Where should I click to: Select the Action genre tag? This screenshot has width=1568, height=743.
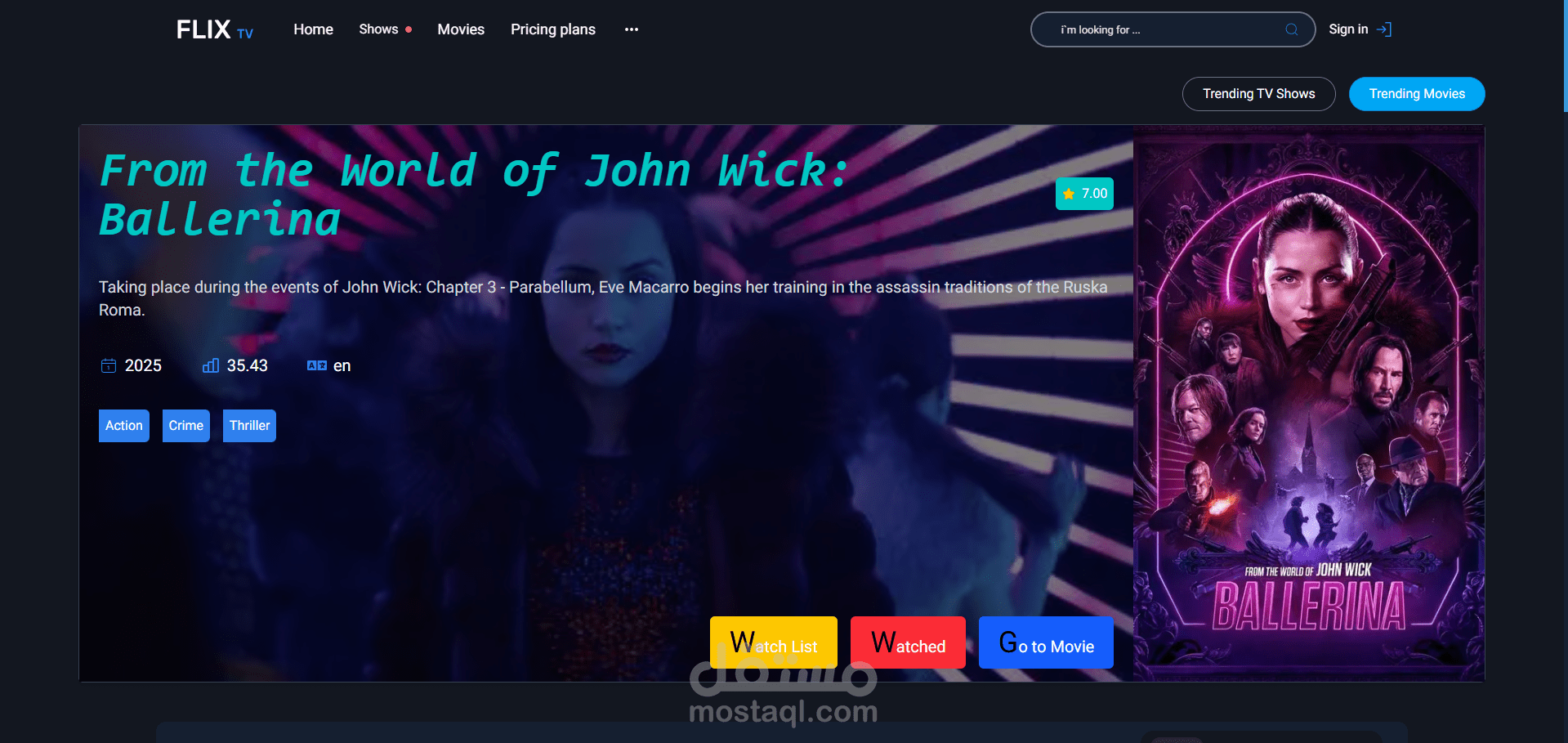(x=124, y=426)
